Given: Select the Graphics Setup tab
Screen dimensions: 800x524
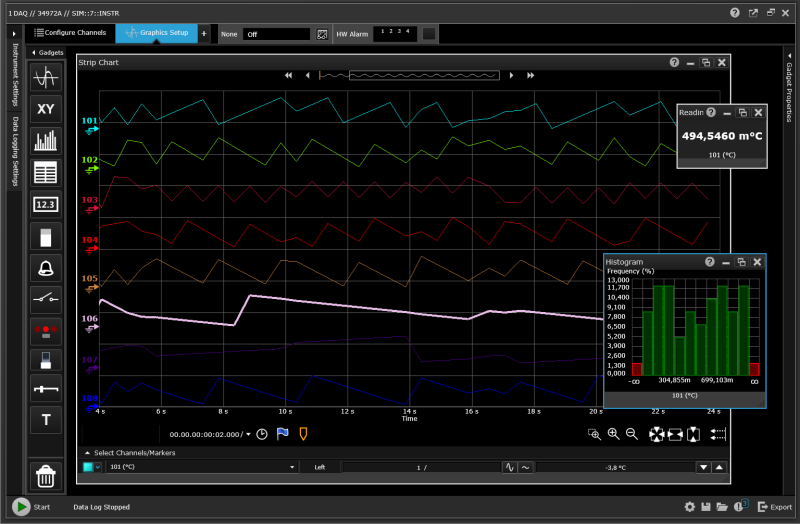Looking at the screenshot, I should (x=157, y=33).
